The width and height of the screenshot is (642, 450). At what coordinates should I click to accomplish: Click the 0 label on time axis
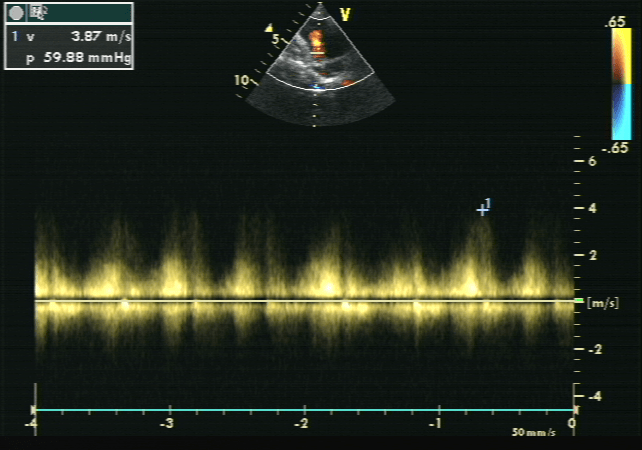pyautogui.click(x=572, y=423)
